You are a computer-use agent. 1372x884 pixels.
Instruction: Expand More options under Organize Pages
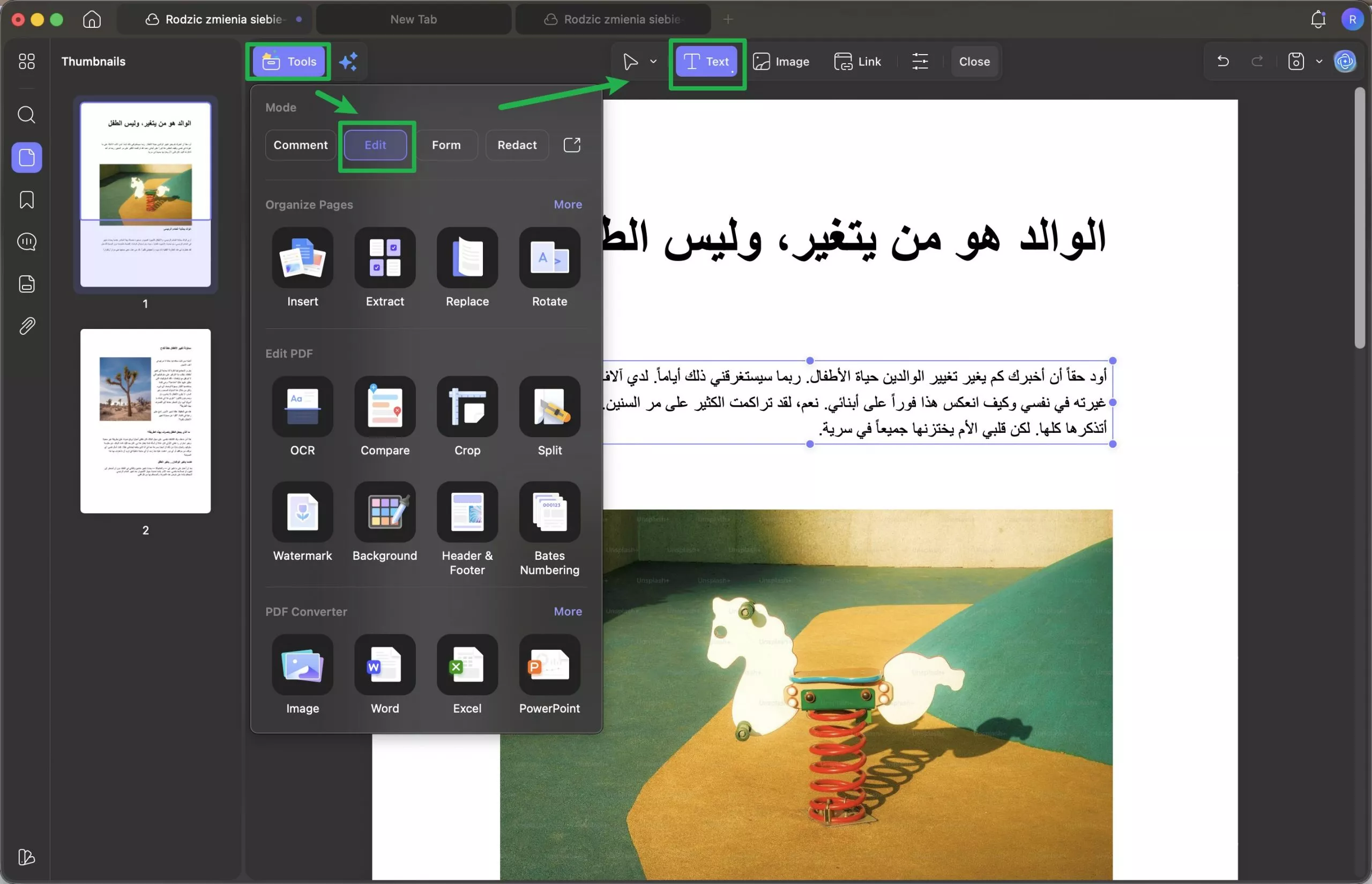(x=567, y=204)
